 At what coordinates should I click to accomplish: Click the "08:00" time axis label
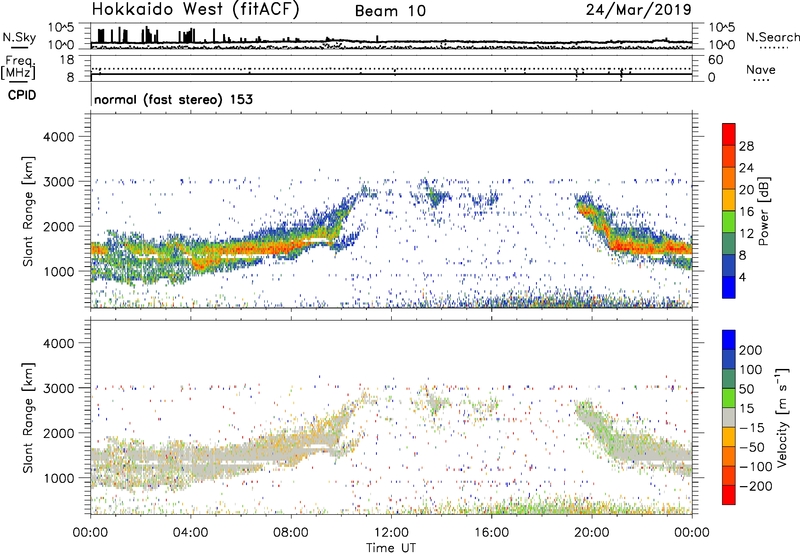(291, 533)
